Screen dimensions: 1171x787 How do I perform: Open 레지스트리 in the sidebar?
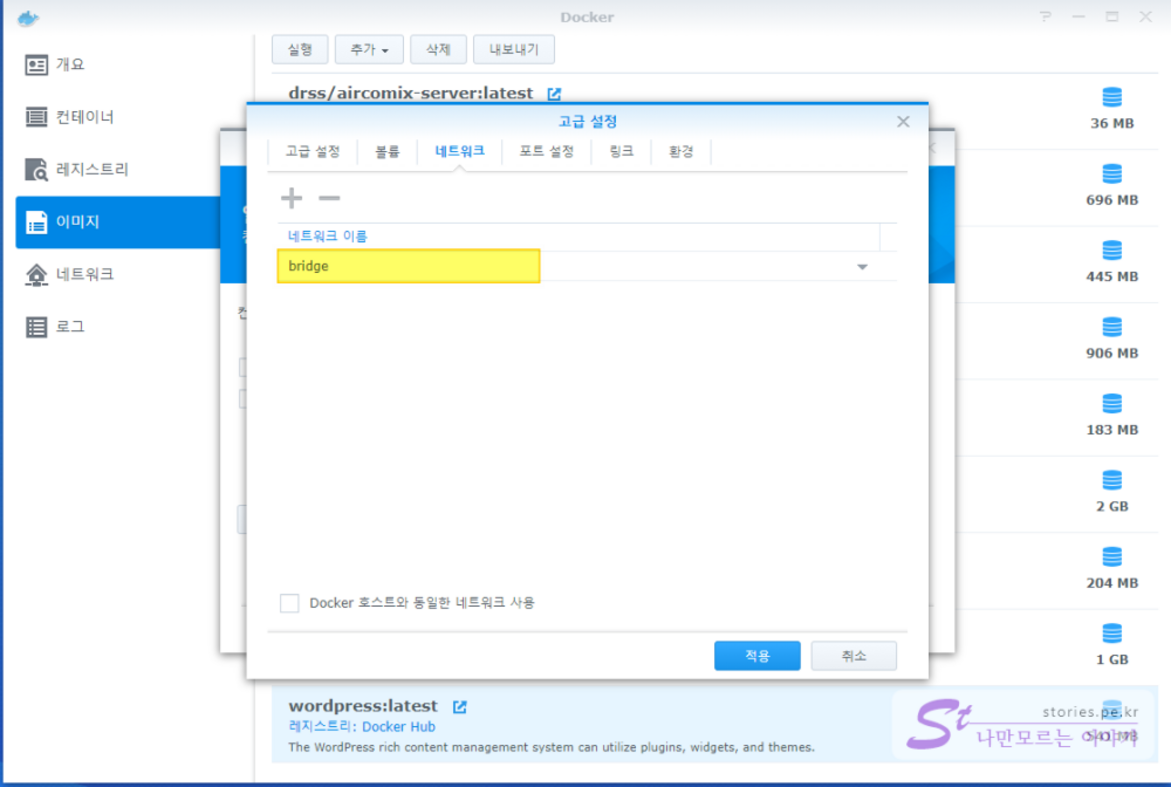pos(92,170)
